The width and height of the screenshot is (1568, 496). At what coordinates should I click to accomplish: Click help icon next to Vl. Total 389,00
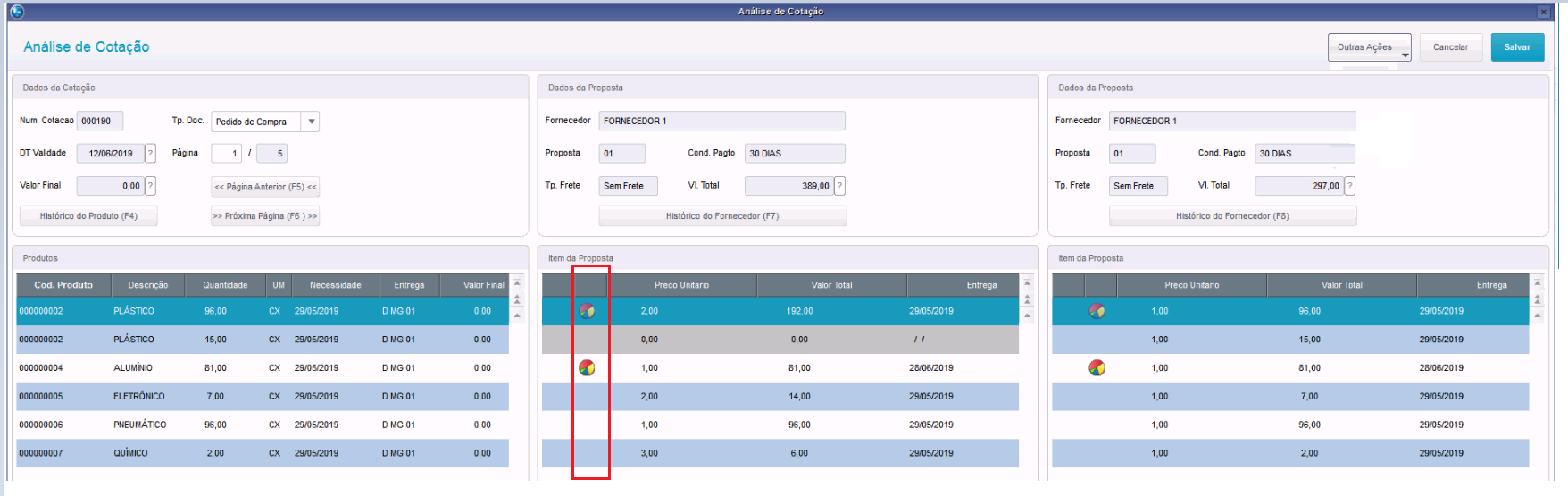coord(839,186)
